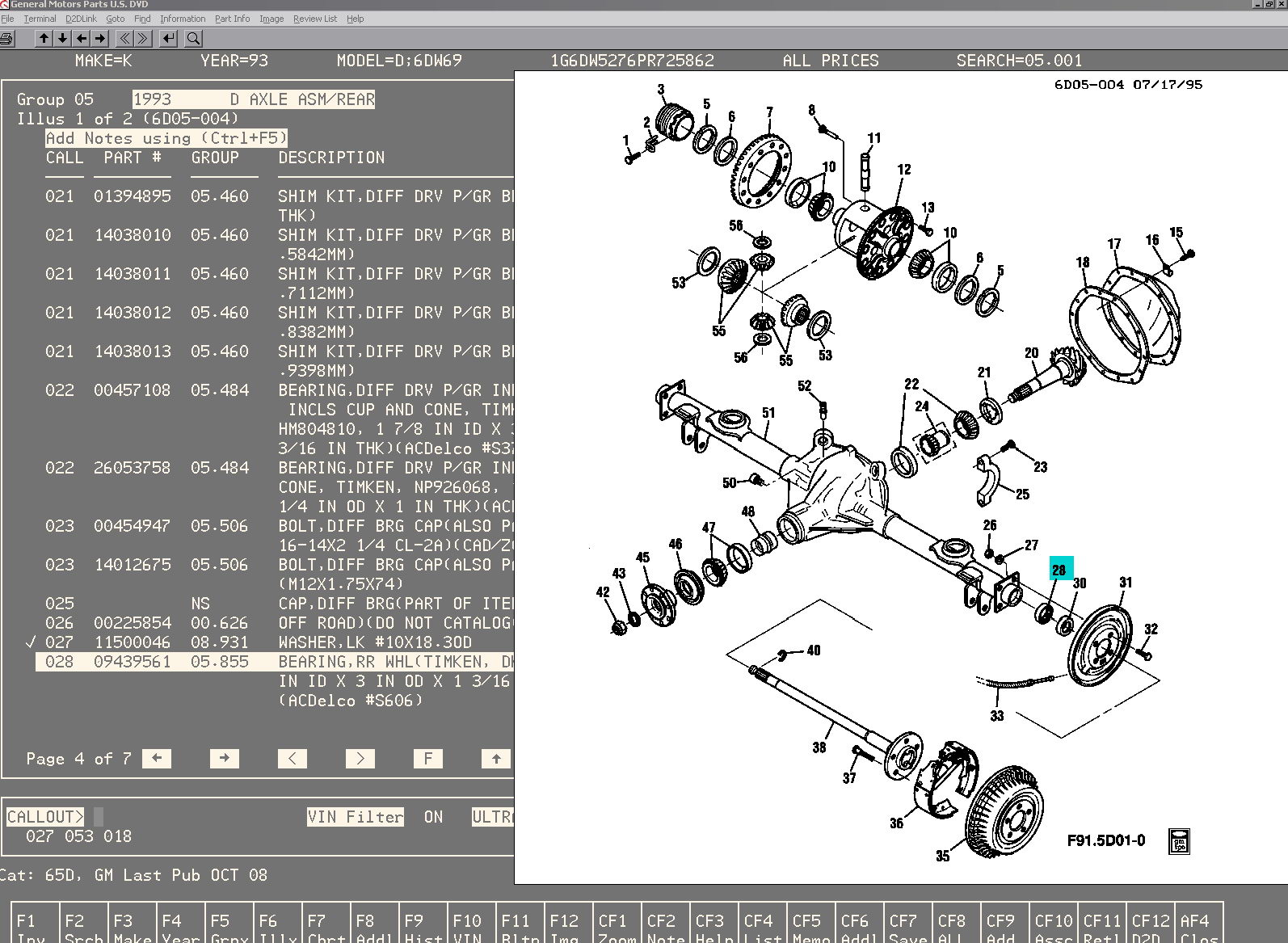Click the printer icon in toolbar
The width and height of the screenshot is (1288, 943).
(7, 38)
